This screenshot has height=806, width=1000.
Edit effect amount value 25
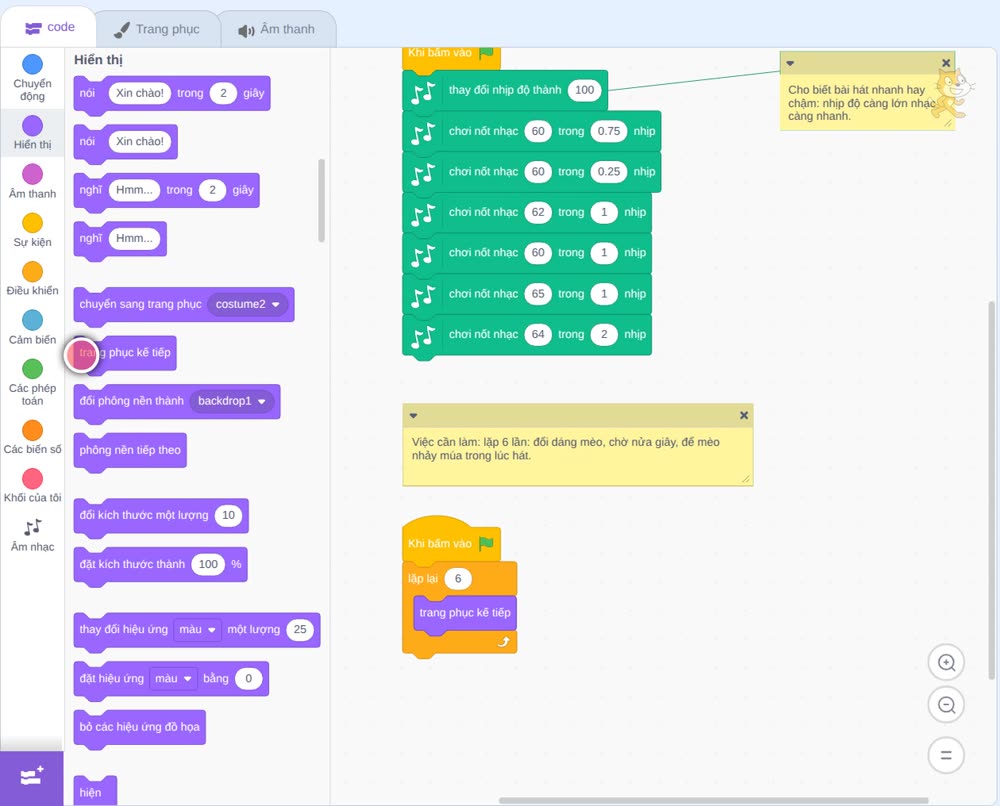coord(300,629)
